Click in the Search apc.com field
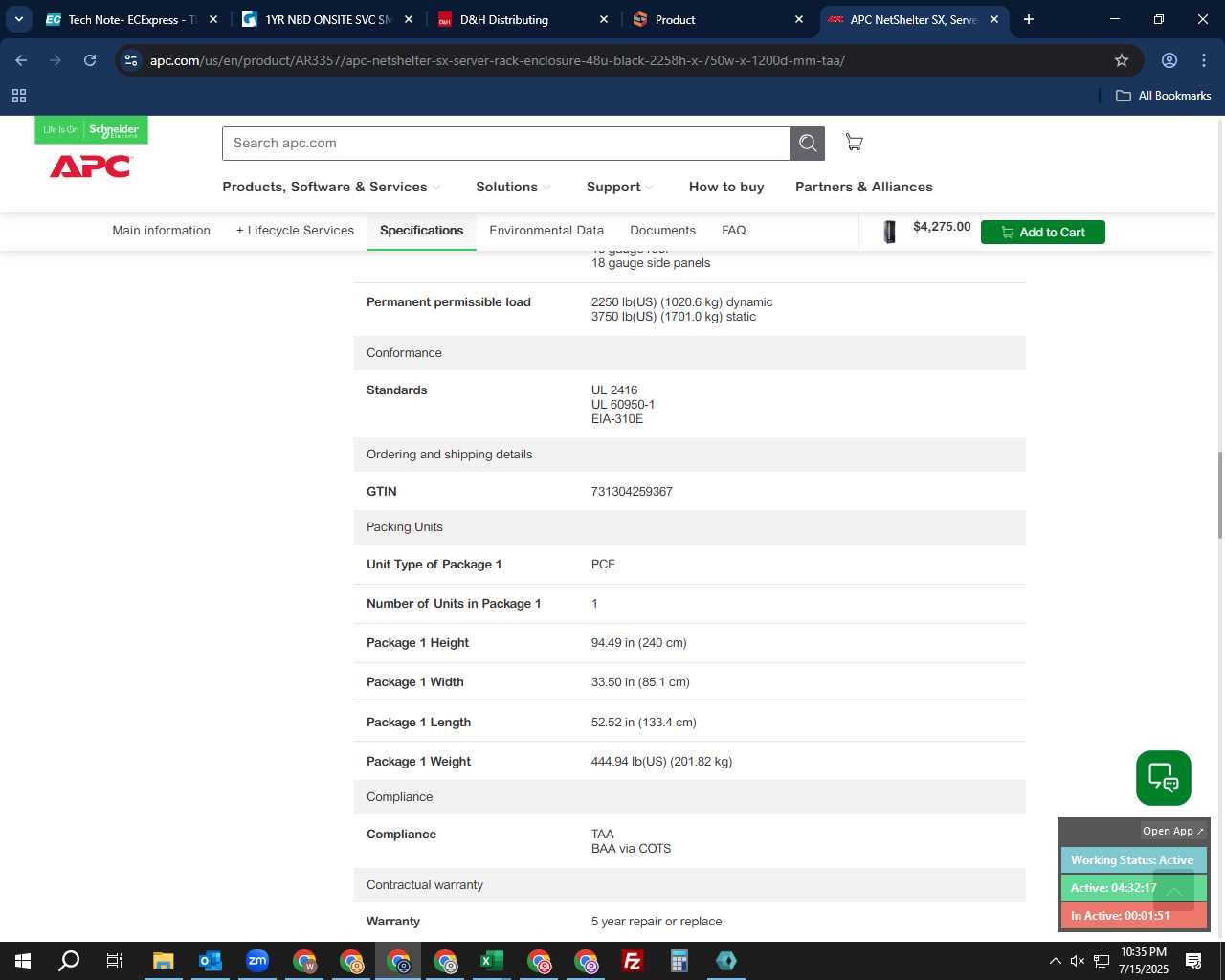 505,144
